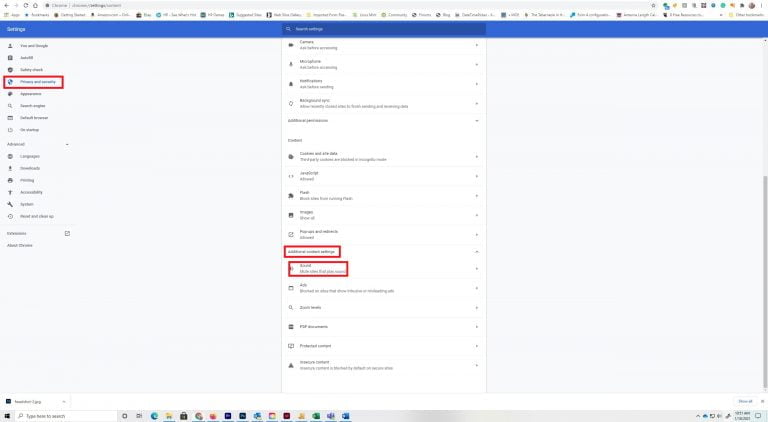Click the Notifications bell icon
The width and height of the screenshot is (768, 422).
tap(291, 84)
